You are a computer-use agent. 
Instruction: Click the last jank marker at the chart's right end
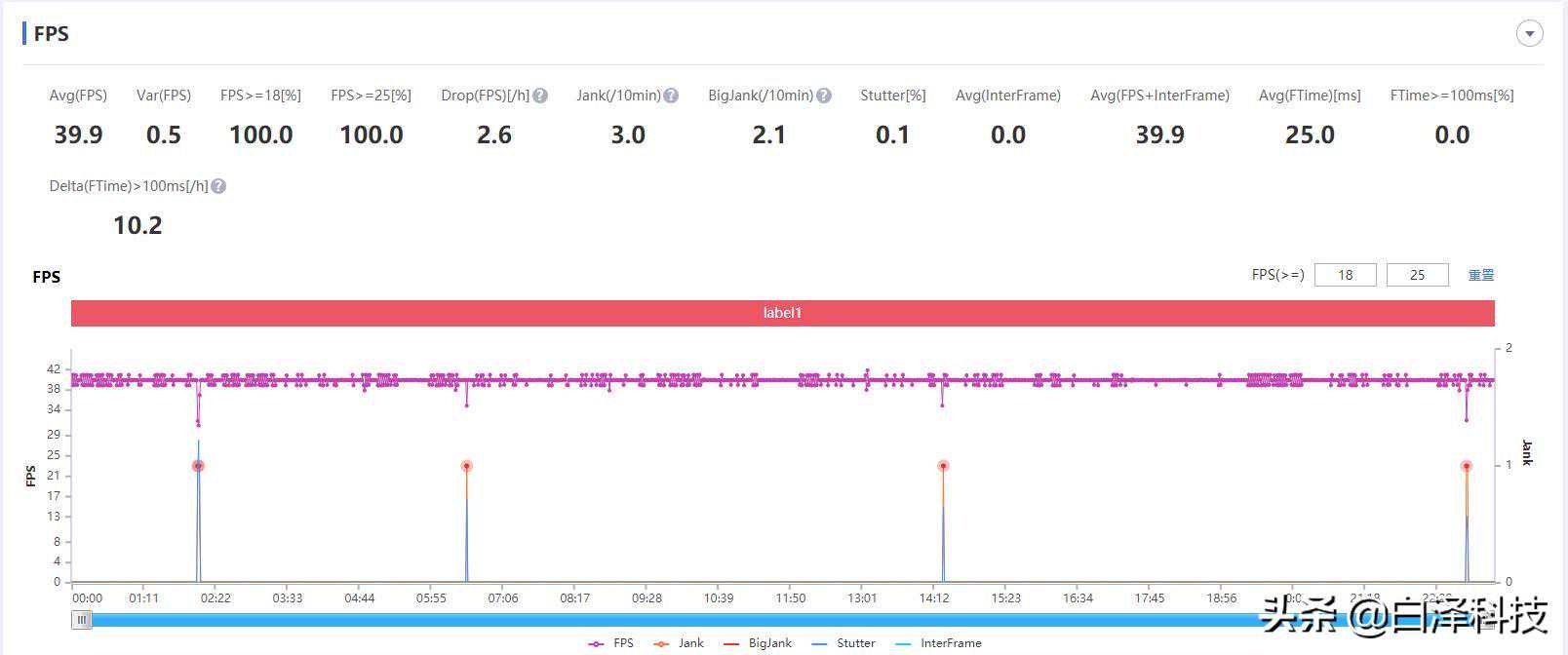1466,466
